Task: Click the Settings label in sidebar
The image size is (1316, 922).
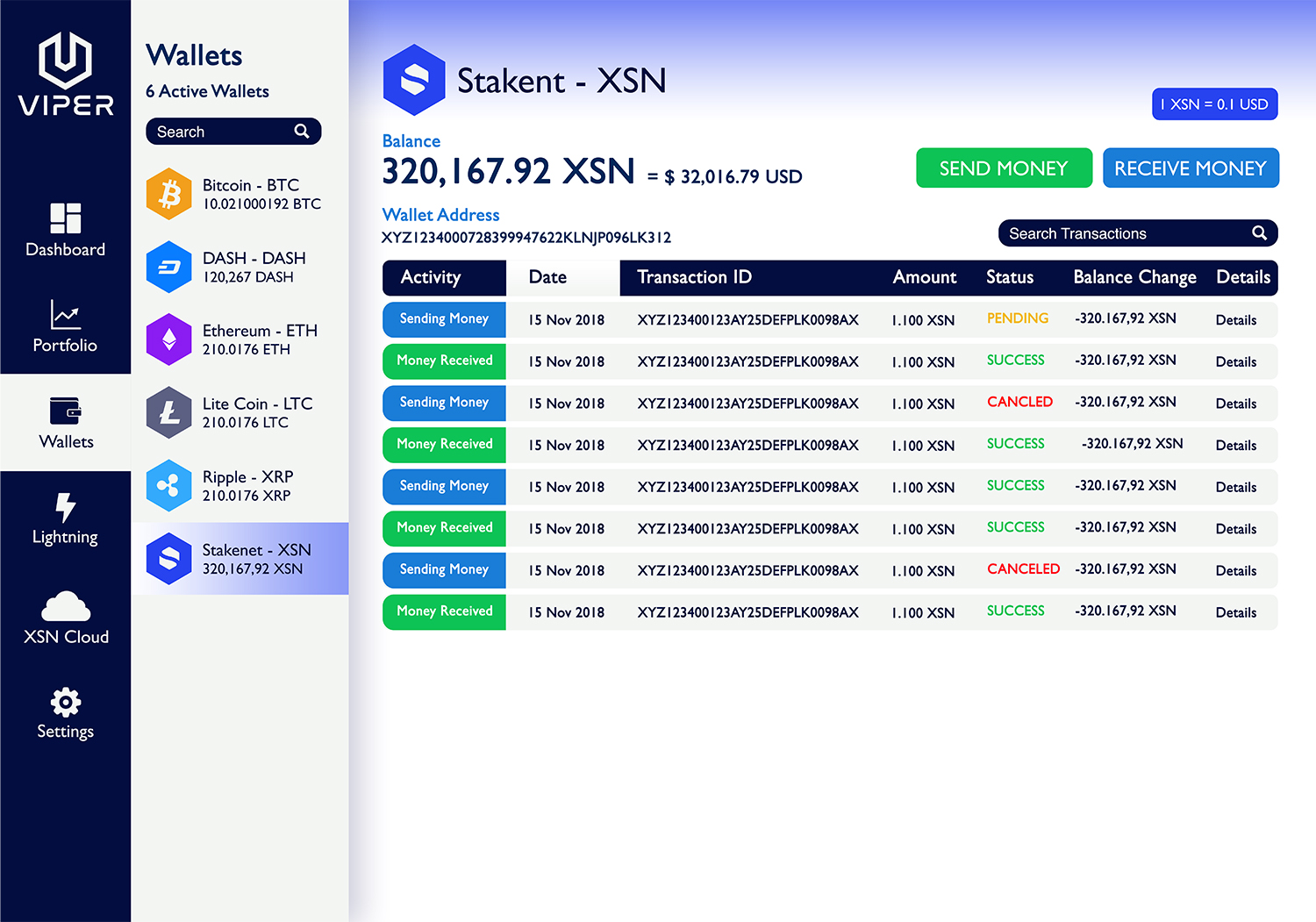Action: [x=66, y=732]
